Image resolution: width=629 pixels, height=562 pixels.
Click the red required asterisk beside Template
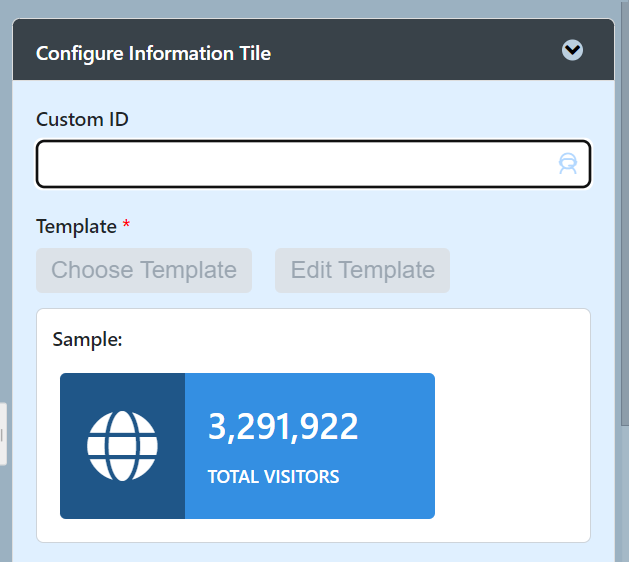126,226
